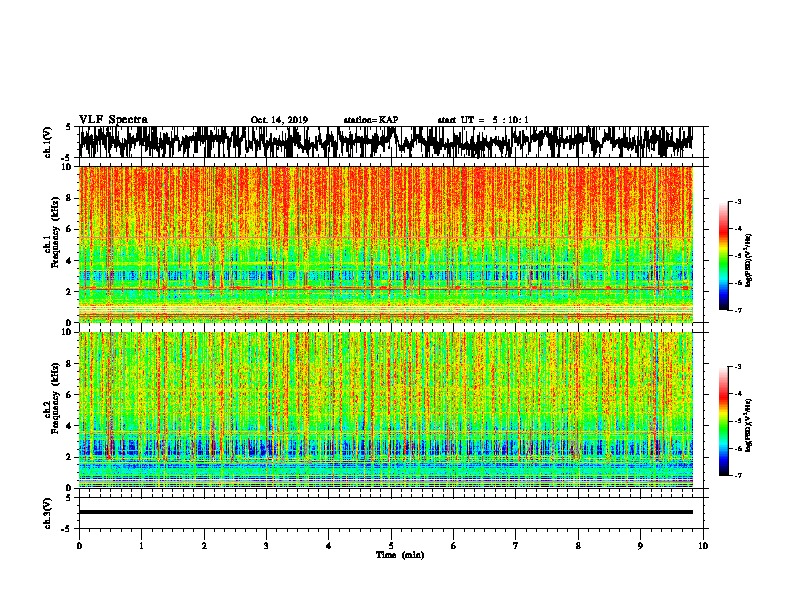Click the "-5" tick on ch.3(V) voltage axis

[x=66, y=529]
